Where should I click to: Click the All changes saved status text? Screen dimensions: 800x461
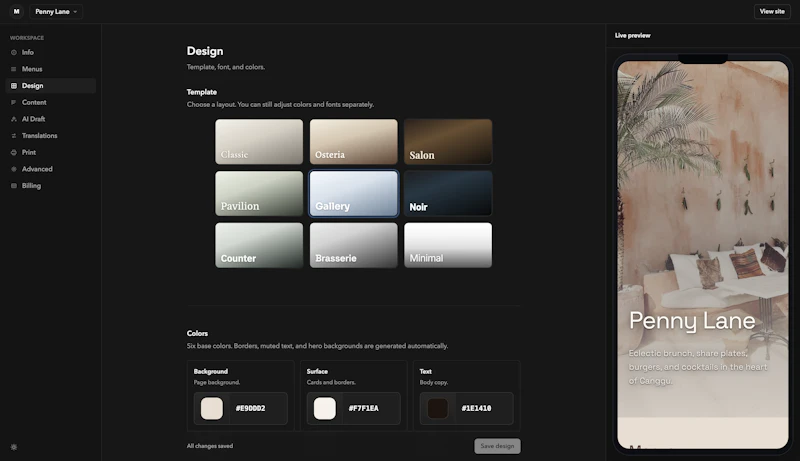click(210, 446)
